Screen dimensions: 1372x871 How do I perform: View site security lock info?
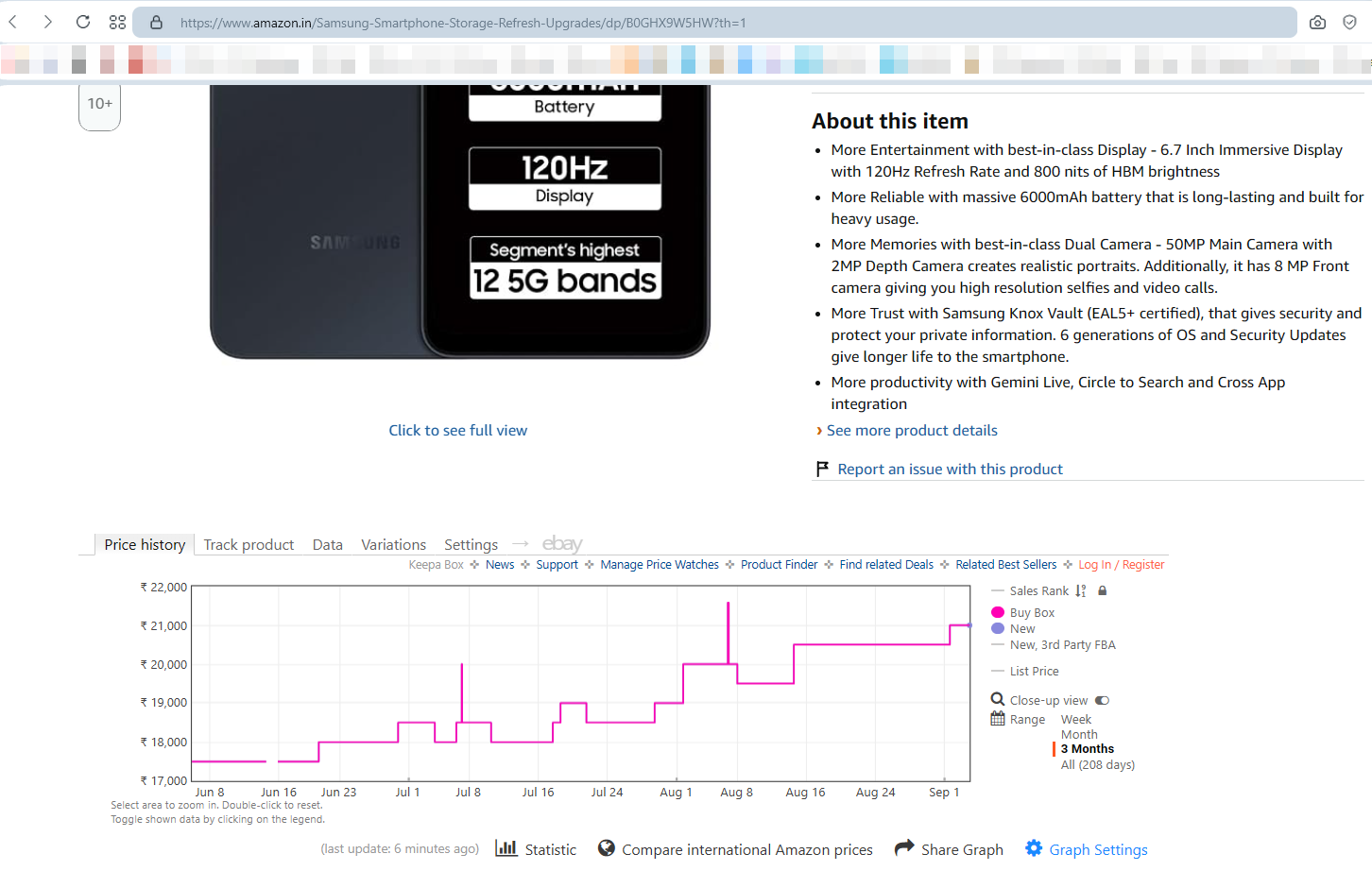pyautogui.click(x=157, y=22)
